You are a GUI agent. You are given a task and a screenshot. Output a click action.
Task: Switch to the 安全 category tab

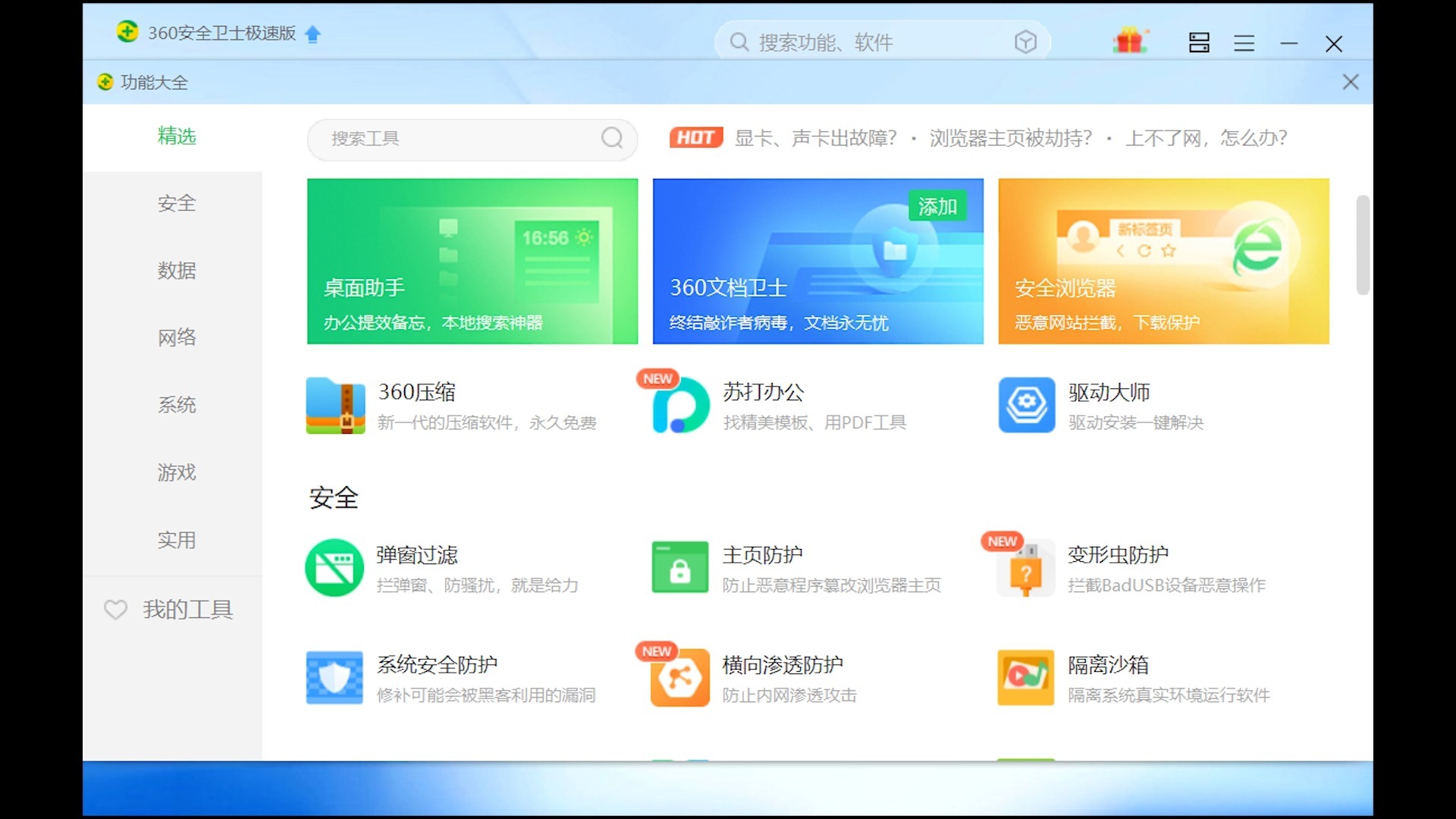pyautogui.click(x=177, y=203)
